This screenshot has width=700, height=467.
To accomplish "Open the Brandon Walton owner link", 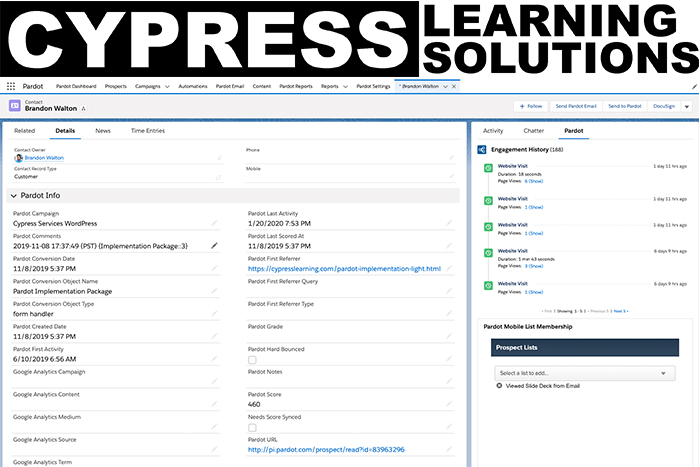I will 44,158.
